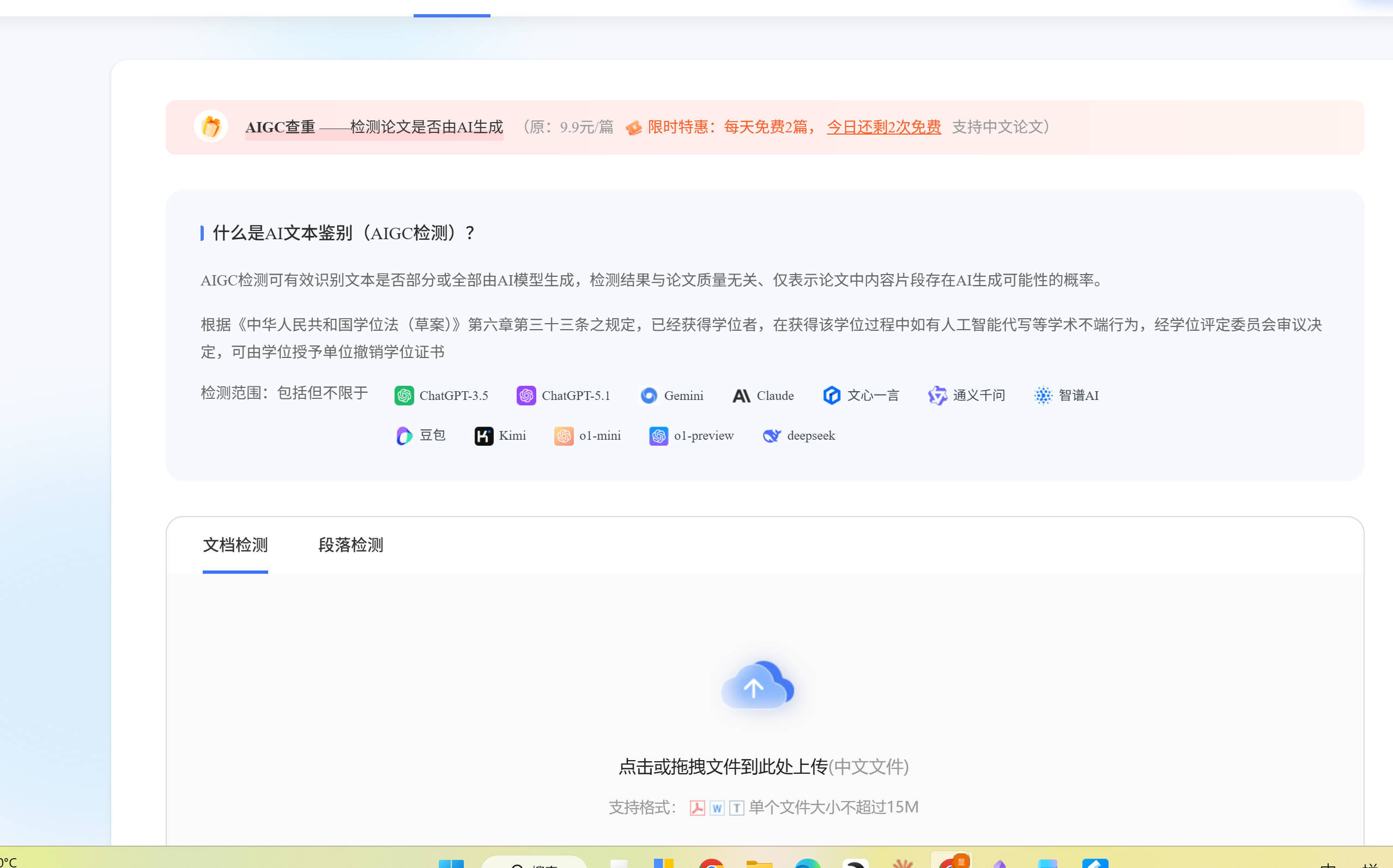This screenshot has width=1393, height=868.
Task: Click the Claude logo icon
Action: point(741,396)
